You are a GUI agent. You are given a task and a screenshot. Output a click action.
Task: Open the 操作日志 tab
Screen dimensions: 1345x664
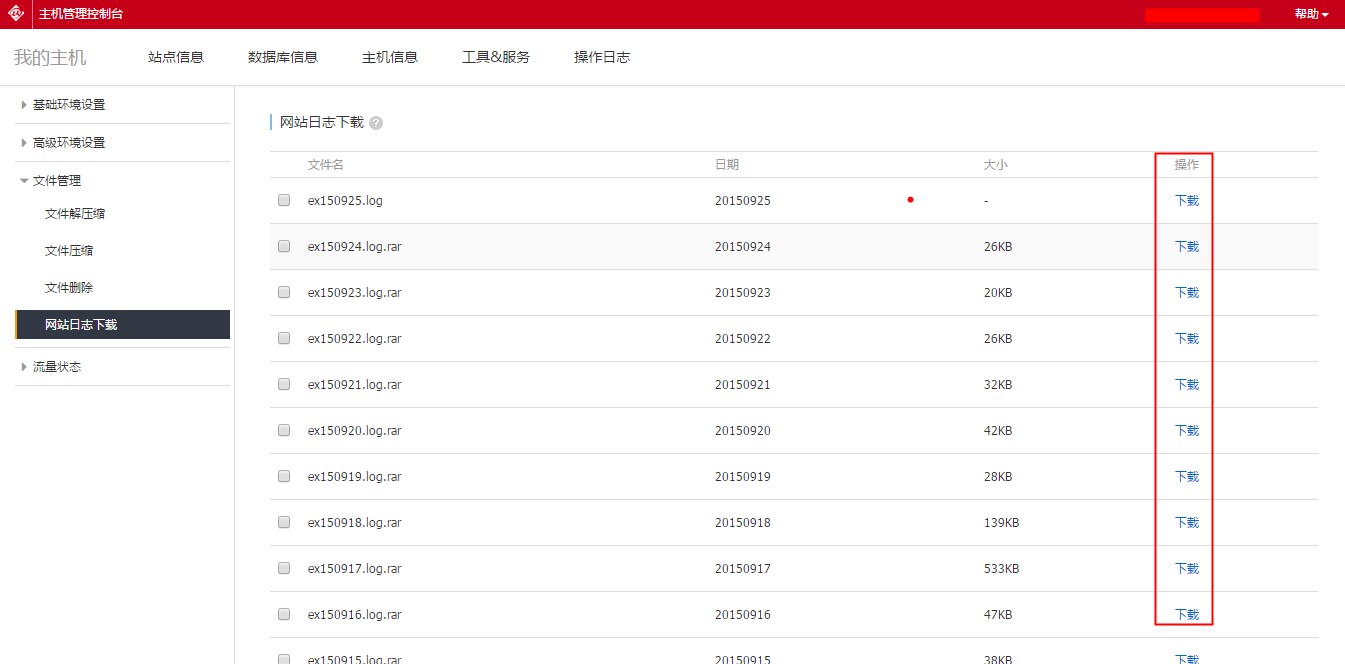point(602,57)
